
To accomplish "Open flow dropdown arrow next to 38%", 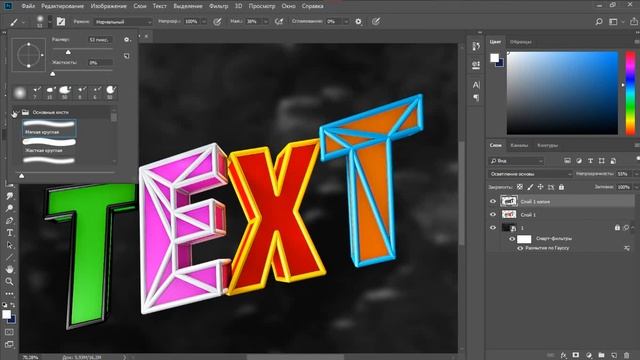I will point(265,22).
